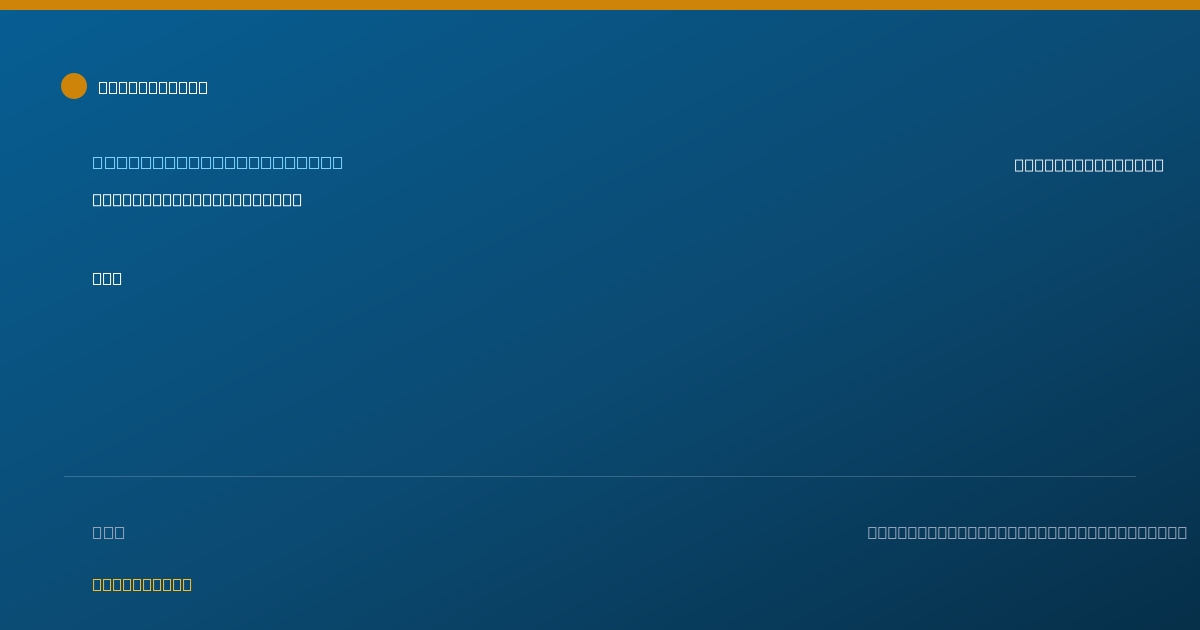Click the white text at top right

pos(1089,165)
